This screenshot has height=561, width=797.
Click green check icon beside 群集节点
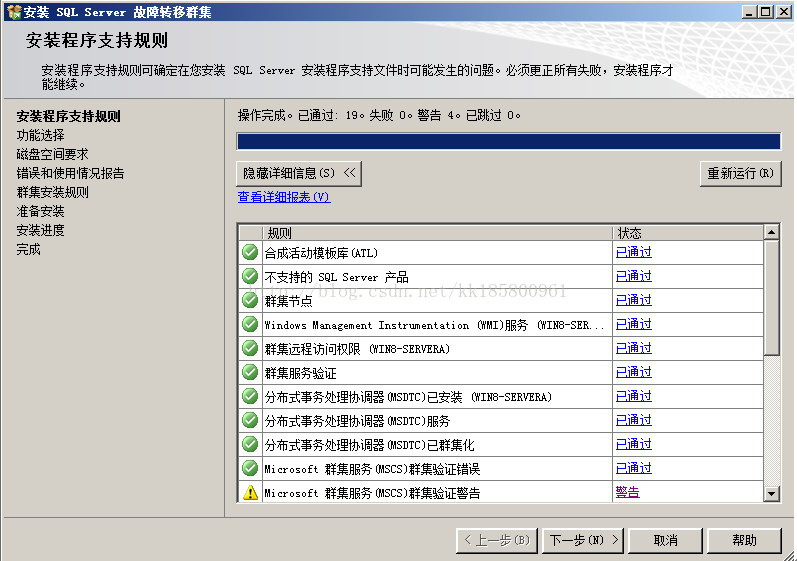coord(250,300)
